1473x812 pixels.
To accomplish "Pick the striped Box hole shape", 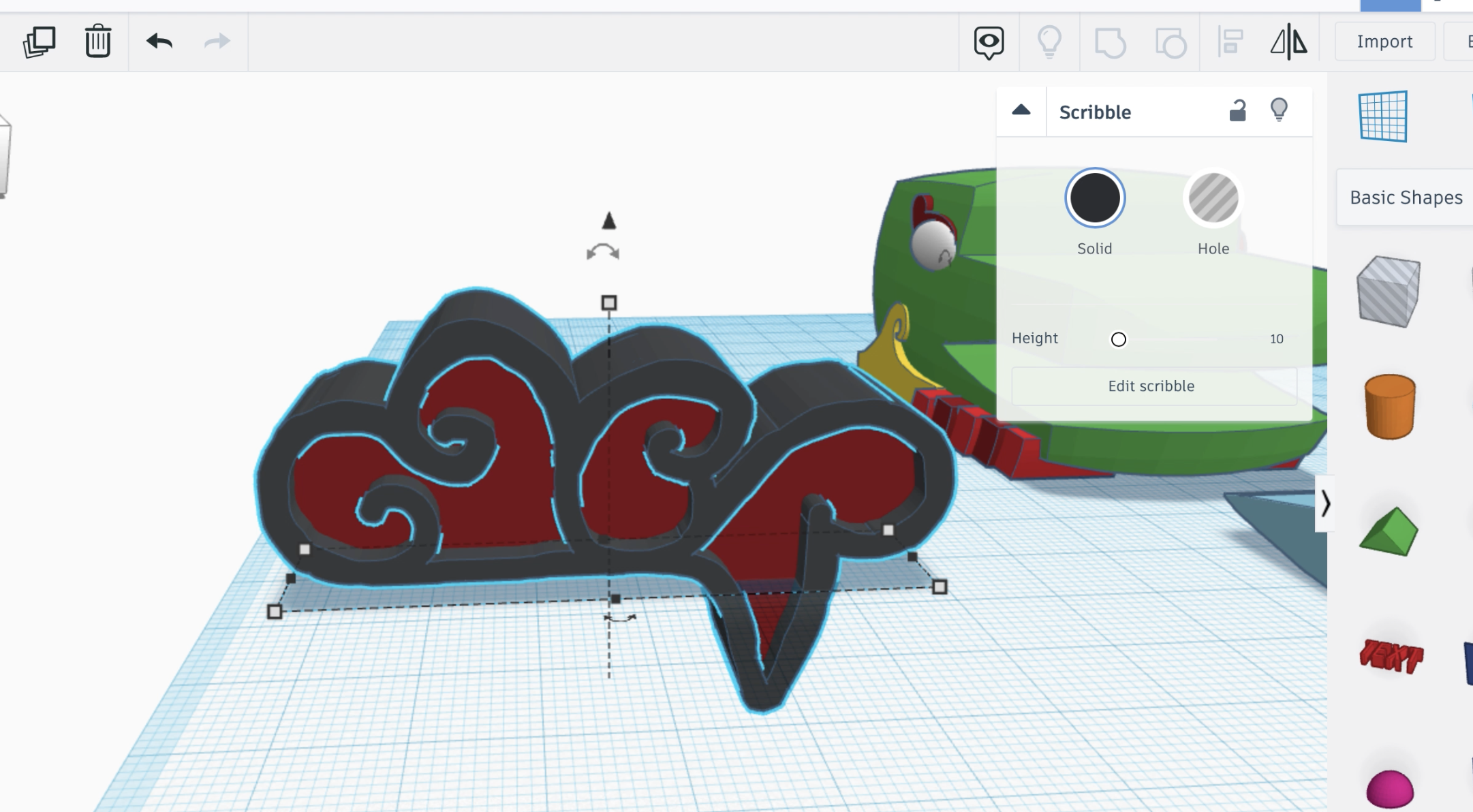I will (1389, 292).
